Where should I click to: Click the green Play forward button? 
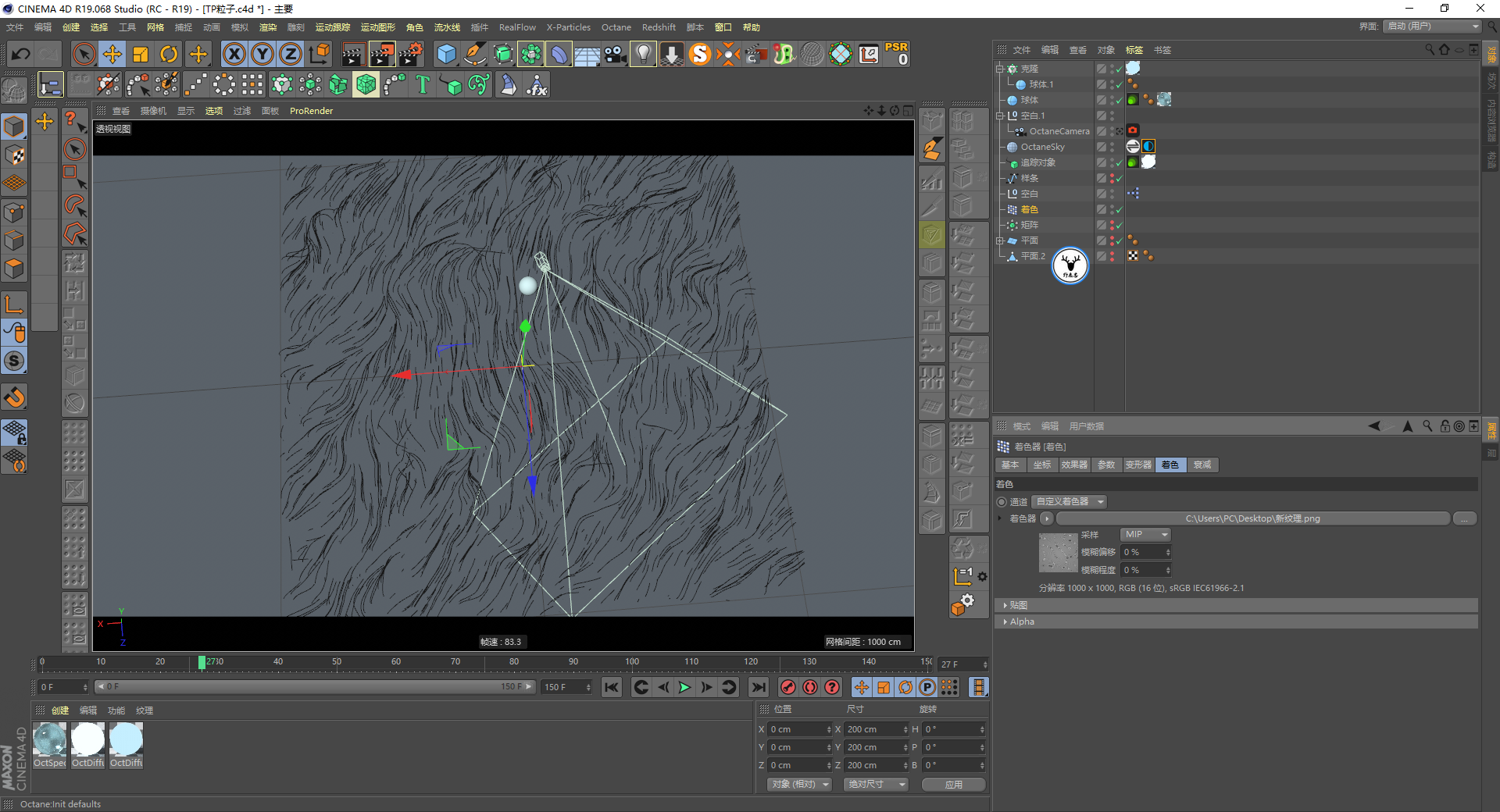pos(684,687)
